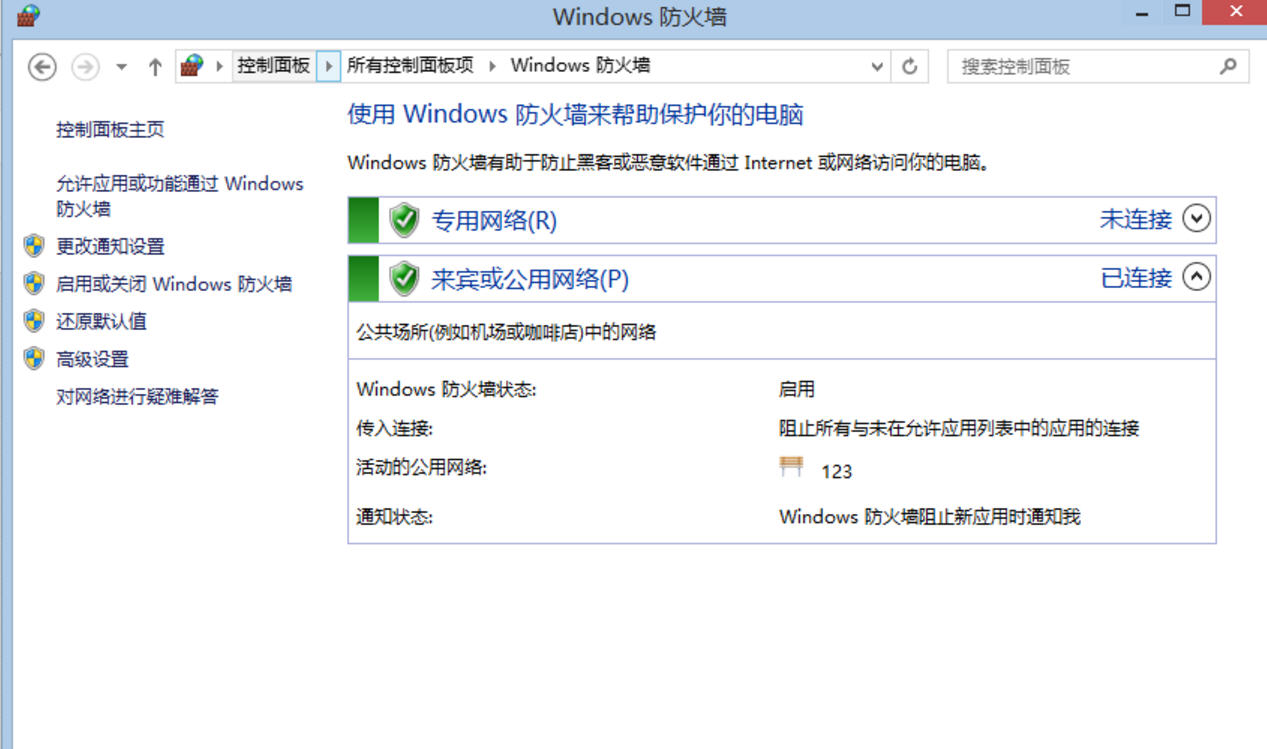Click shield icon beside 高级设置
The width and height of the screenshot is (1267, 749).
[35, 358]
